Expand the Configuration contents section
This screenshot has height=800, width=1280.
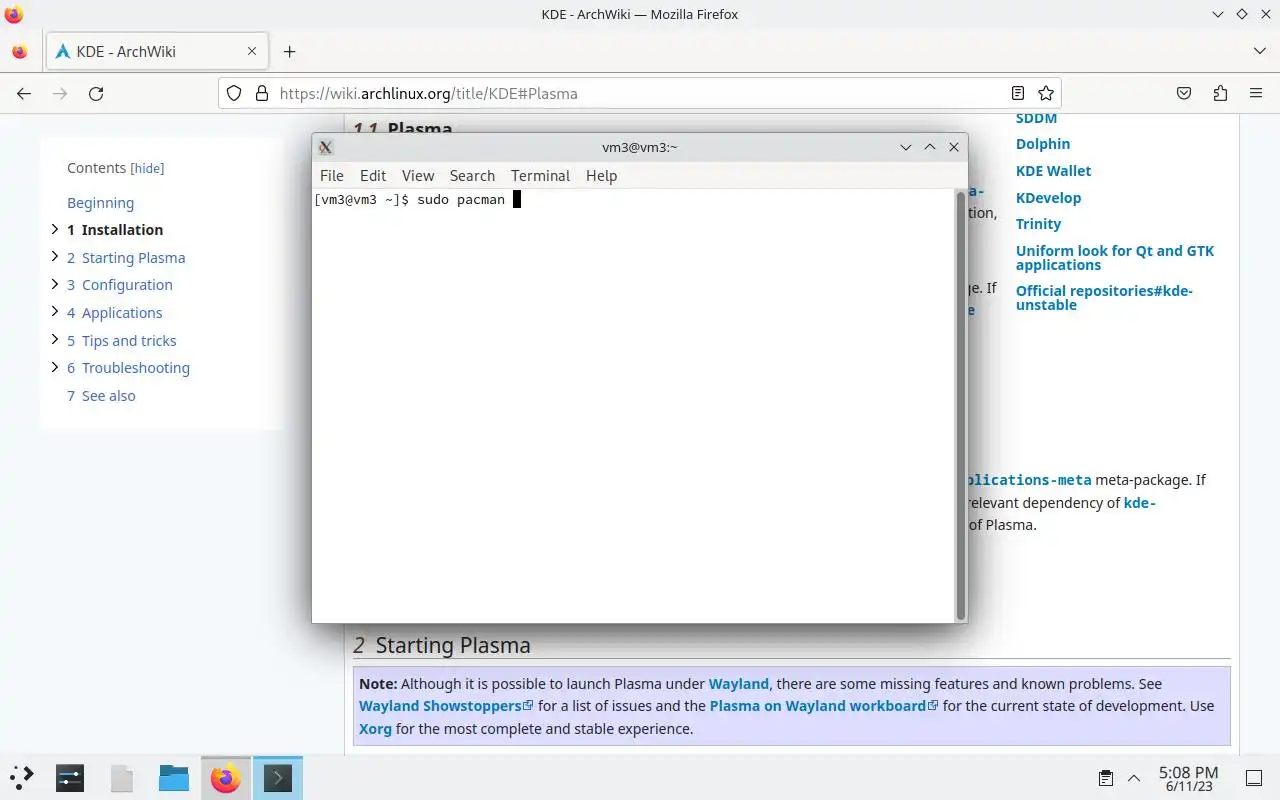(x=55, y=284)
